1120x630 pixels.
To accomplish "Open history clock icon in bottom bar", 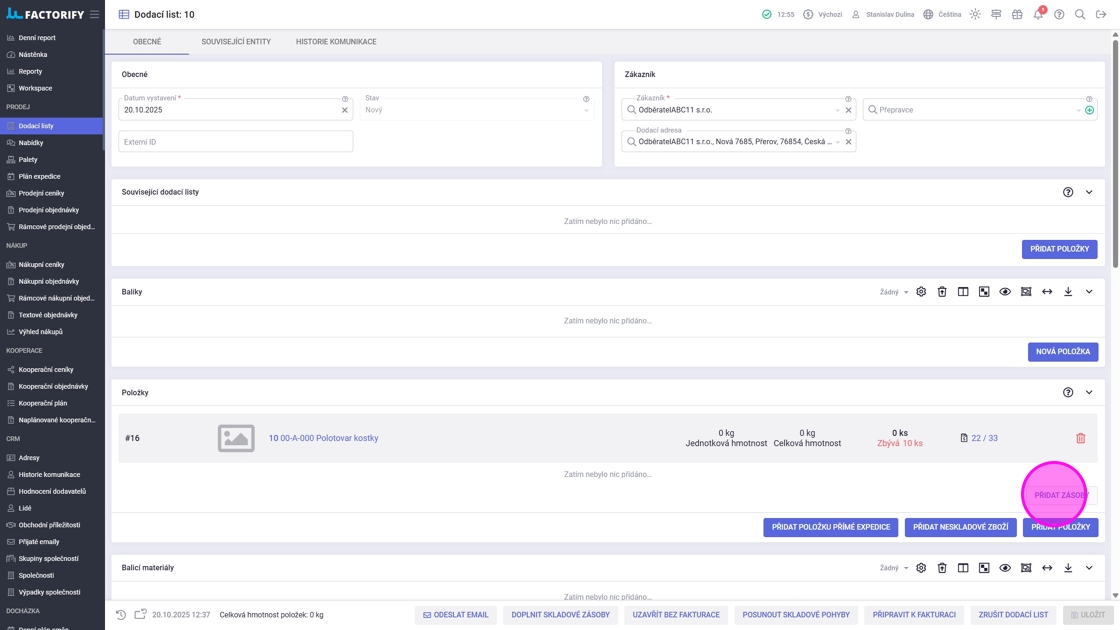I will click(121, 615).
